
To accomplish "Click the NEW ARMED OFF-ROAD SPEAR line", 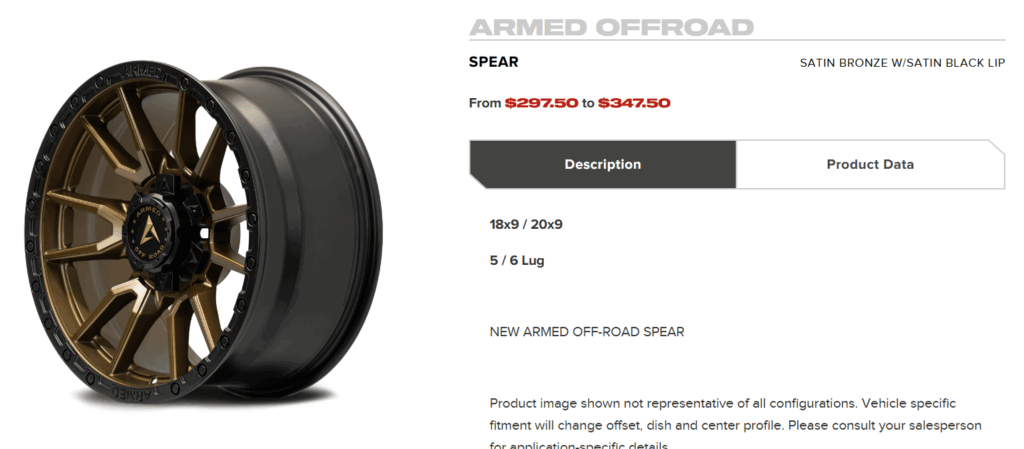I will (586, 332).
